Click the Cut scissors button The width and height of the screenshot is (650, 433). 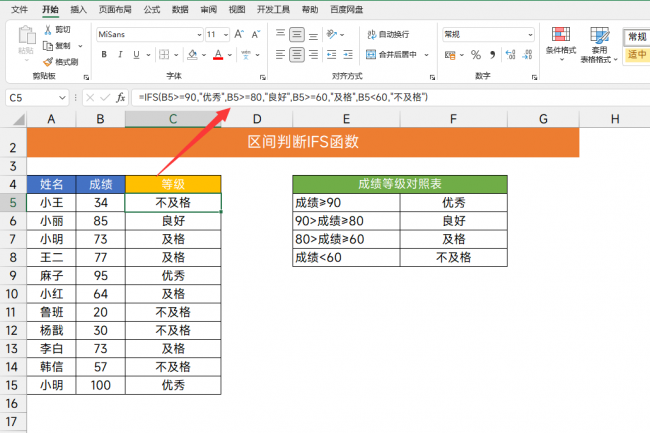[57, 29]
